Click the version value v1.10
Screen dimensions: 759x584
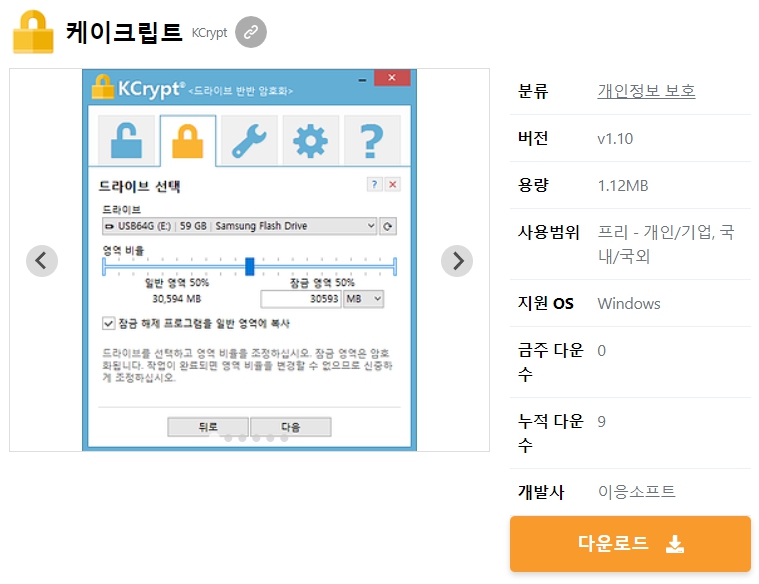[x=615, y=139]
